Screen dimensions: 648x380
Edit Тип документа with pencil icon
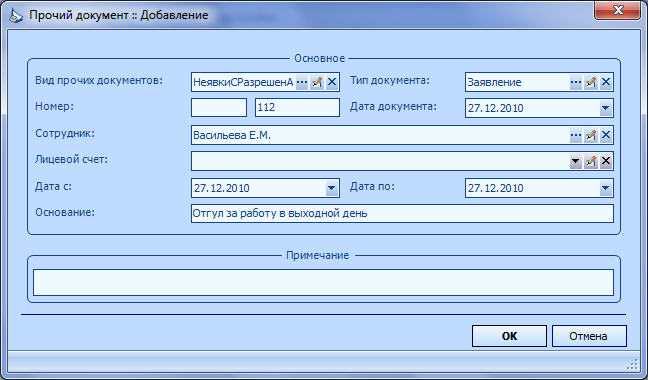tap(591, 82)
